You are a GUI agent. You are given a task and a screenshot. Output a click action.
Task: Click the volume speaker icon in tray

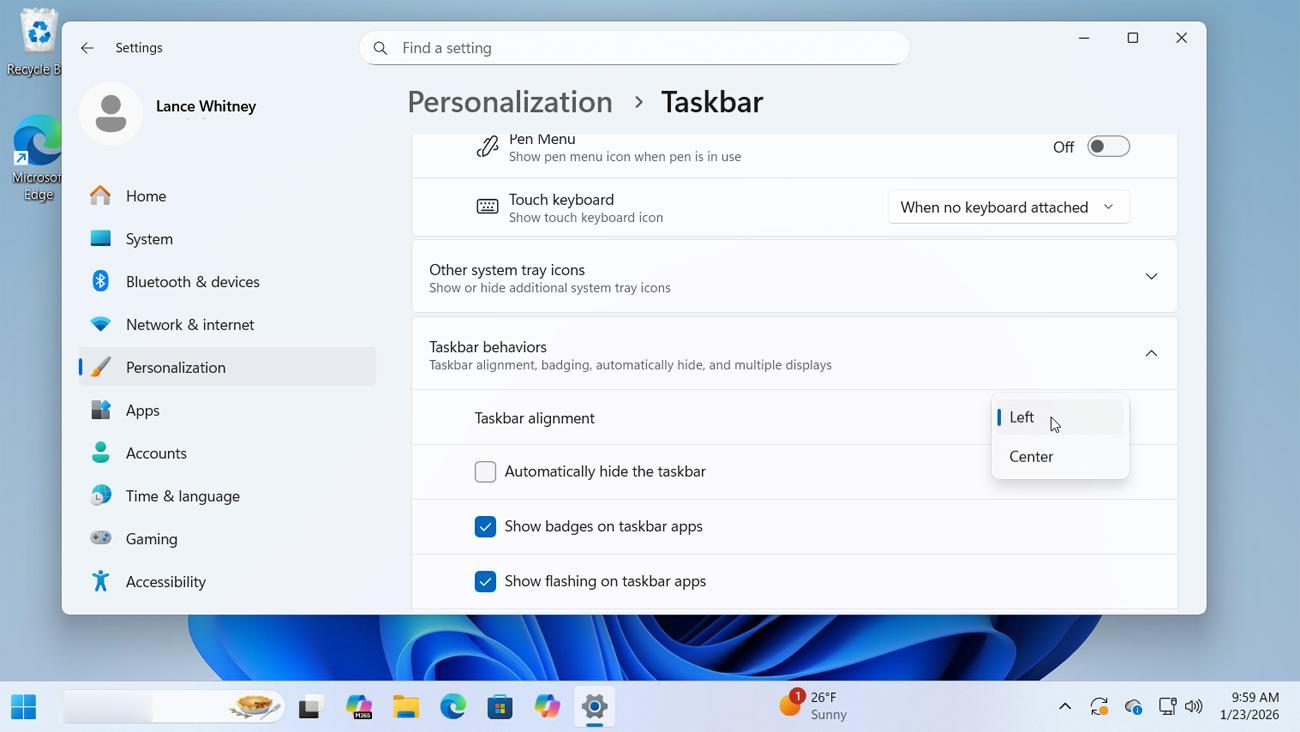pyautogui.click(x=1193, y=707)
